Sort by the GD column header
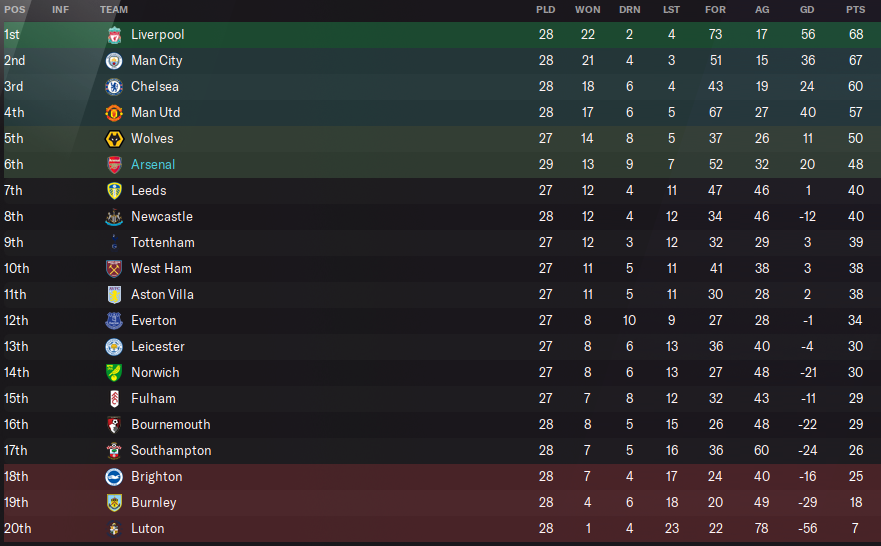Screen dimensions: 881x546 (x=807, y=9)
